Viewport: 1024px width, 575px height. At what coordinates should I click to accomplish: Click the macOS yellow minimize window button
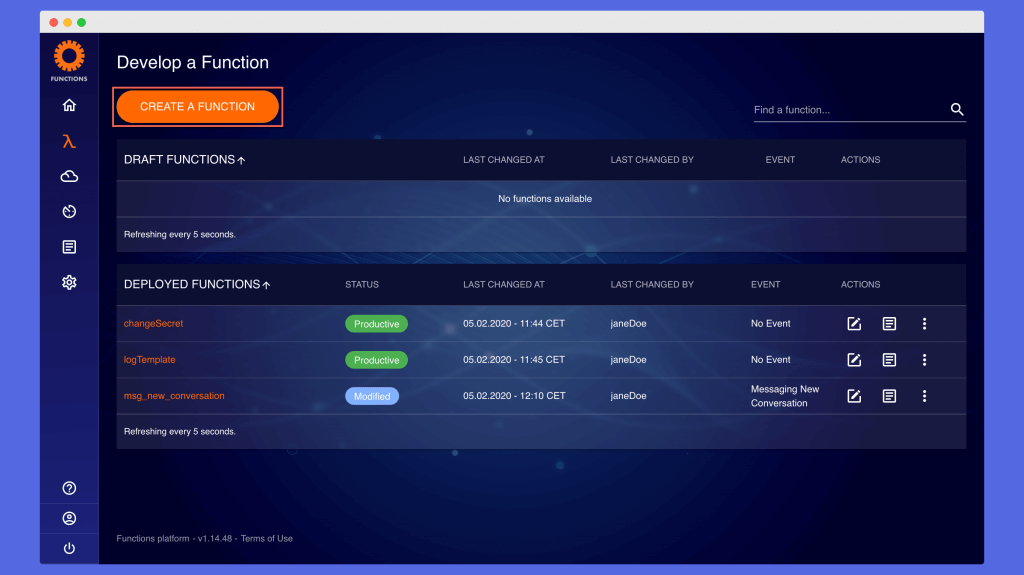tap(67, 22)
